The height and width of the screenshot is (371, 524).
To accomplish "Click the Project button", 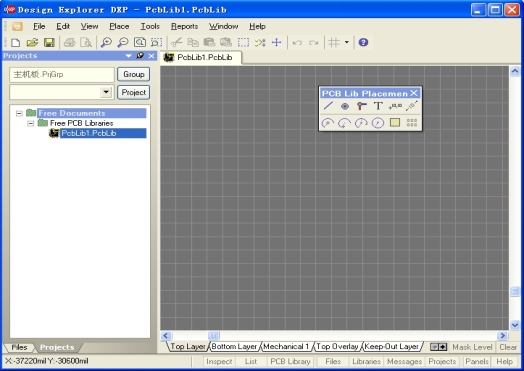I will 133,92.
